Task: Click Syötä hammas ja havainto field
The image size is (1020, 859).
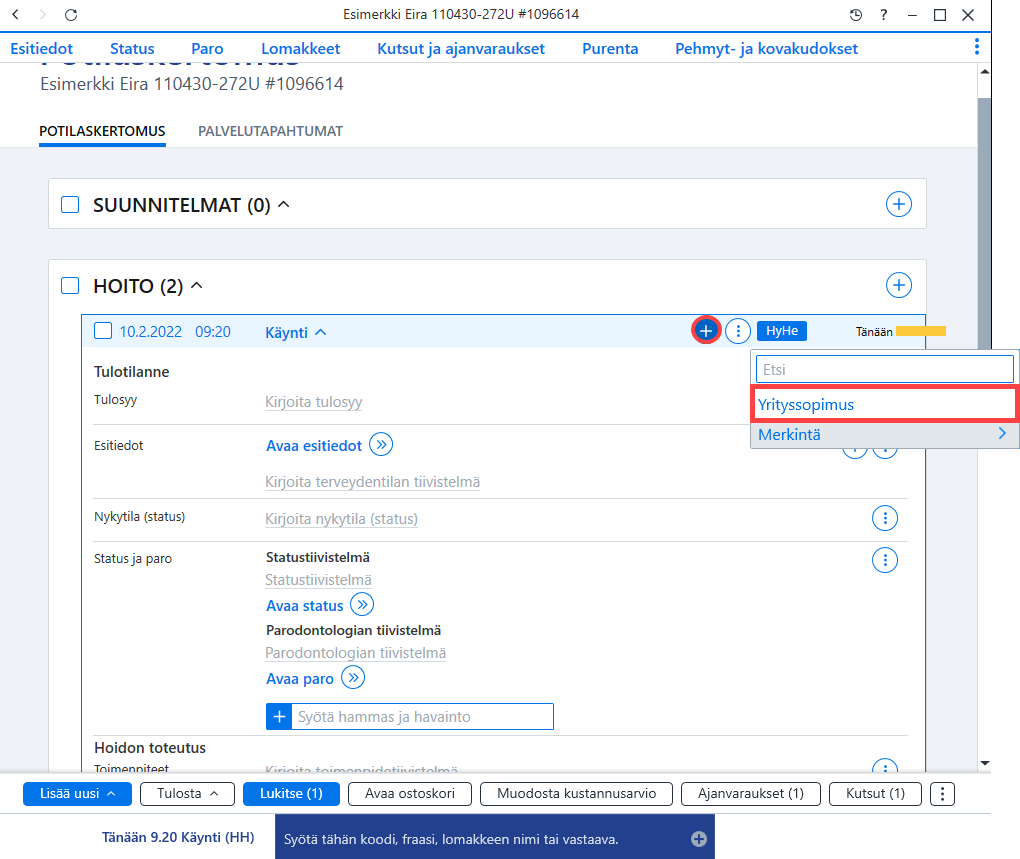Action: coord(422,717)
